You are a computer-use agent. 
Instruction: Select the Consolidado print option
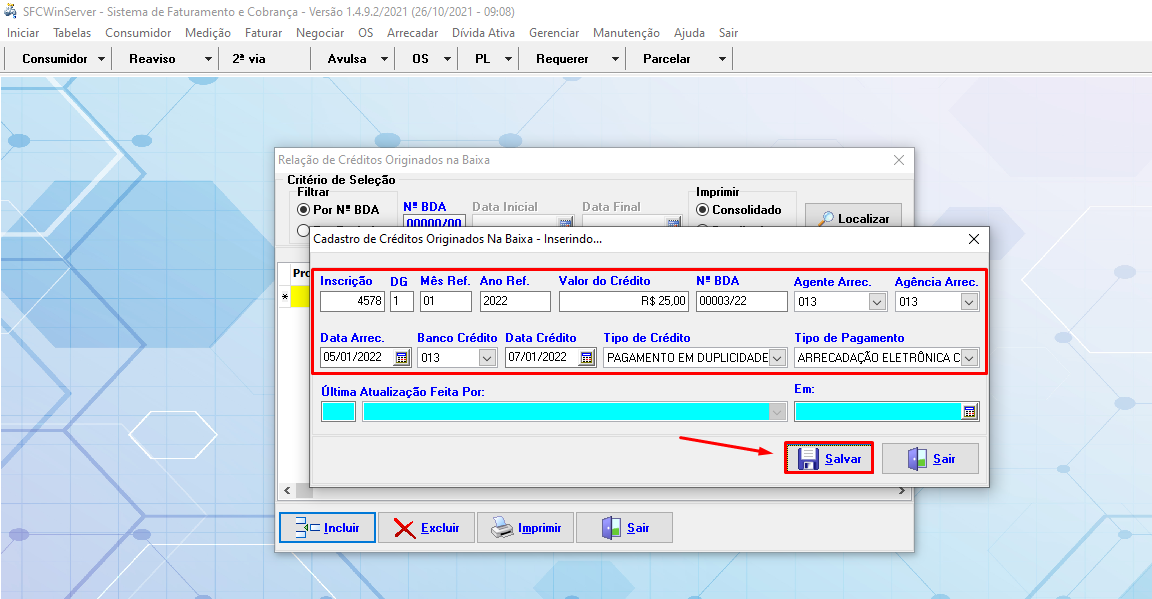tap(703, 210)
